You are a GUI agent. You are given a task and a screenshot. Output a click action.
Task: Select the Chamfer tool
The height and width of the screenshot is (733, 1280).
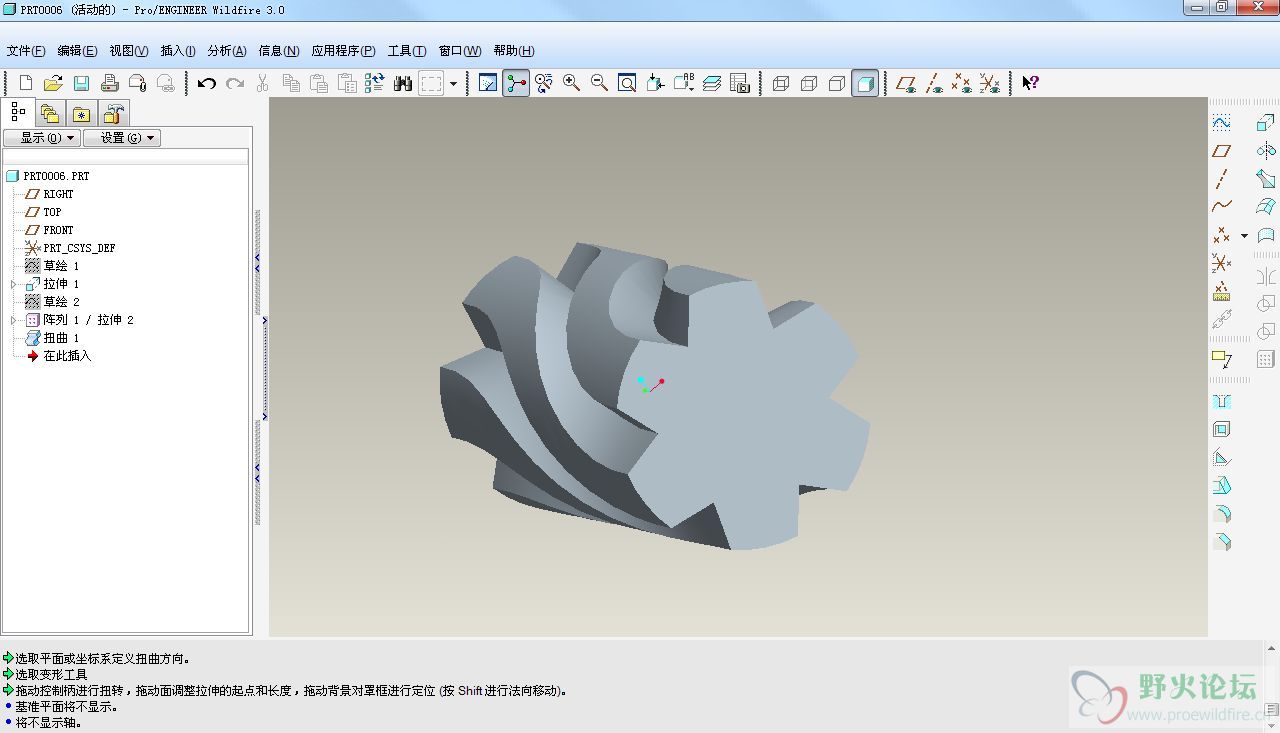click(x=1221, y=542)
